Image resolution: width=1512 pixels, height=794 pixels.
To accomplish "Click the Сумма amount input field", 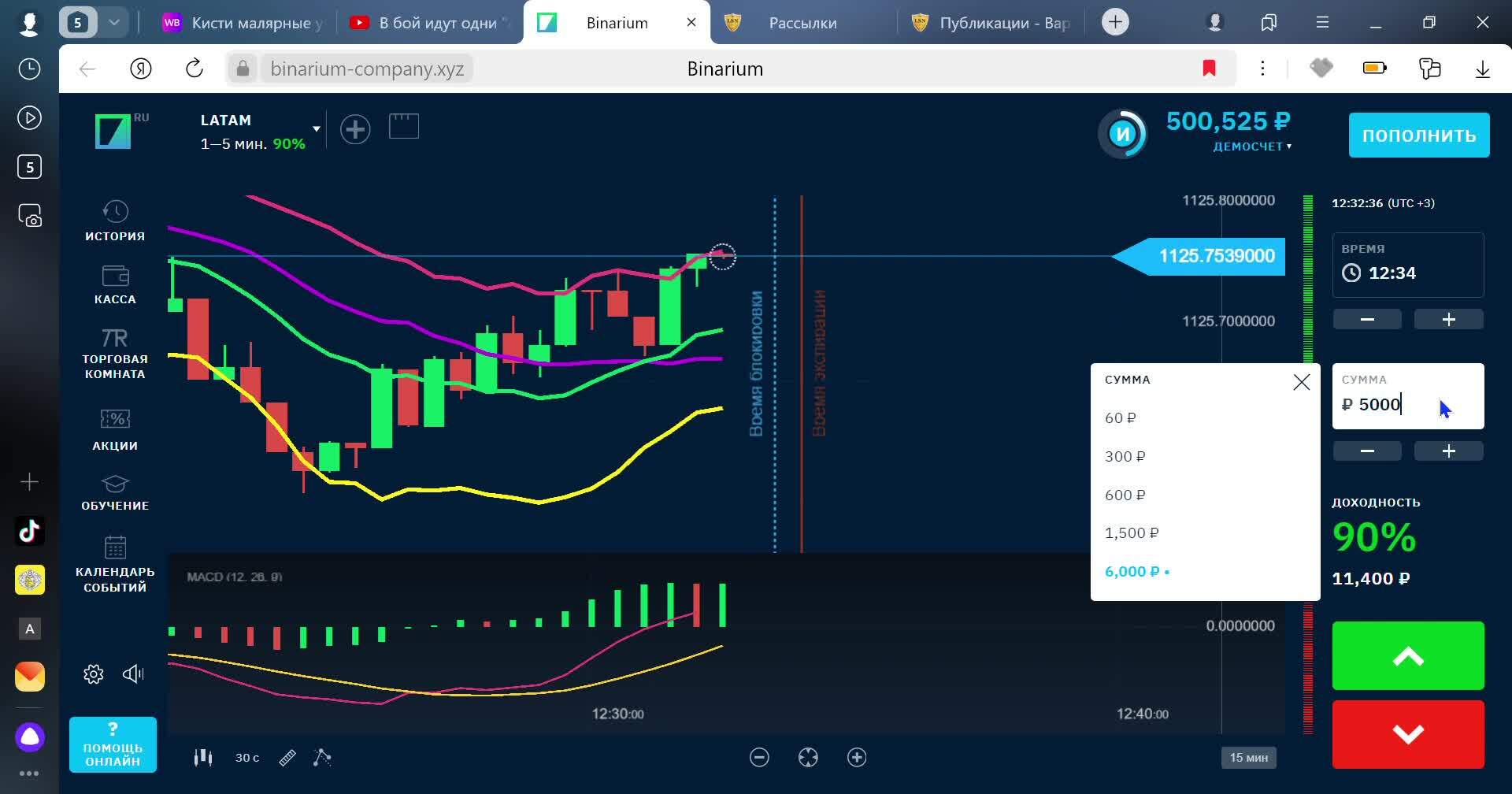I will click(x=1394, y=404).
